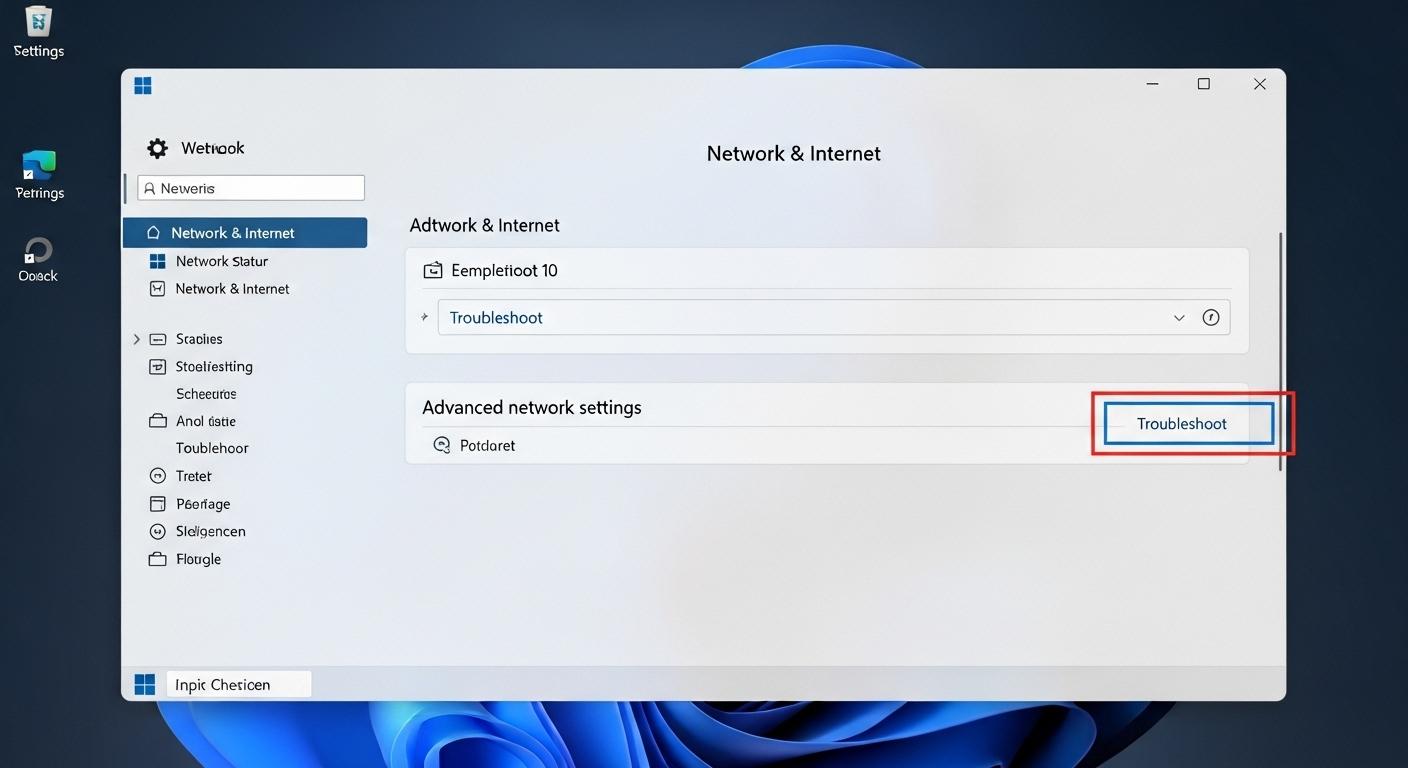This screenshot has height=768, width=1408.
Task: Open the Toublehoor sidebar entry
Action: pos(211,447)
